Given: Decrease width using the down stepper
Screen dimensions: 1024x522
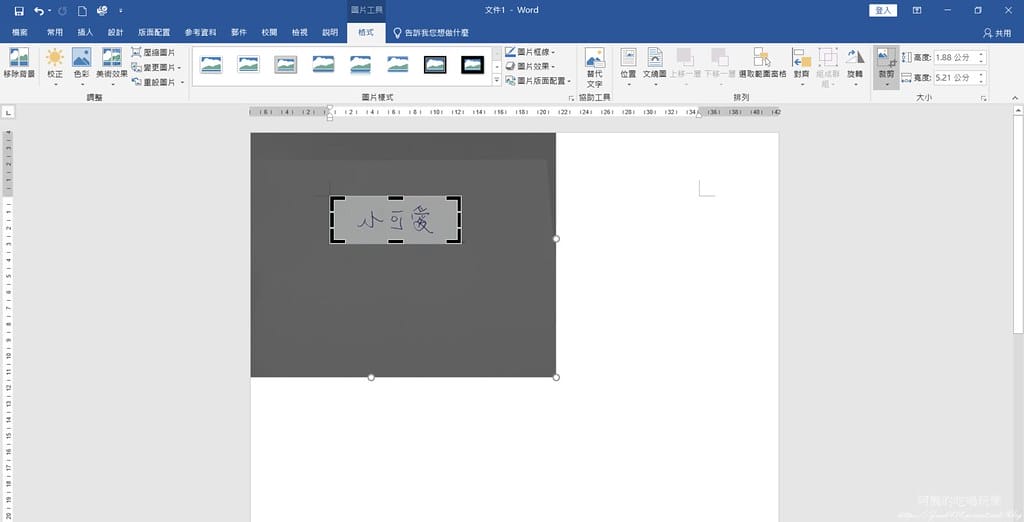Looking at the screenshot, I should tap(982, 82).
